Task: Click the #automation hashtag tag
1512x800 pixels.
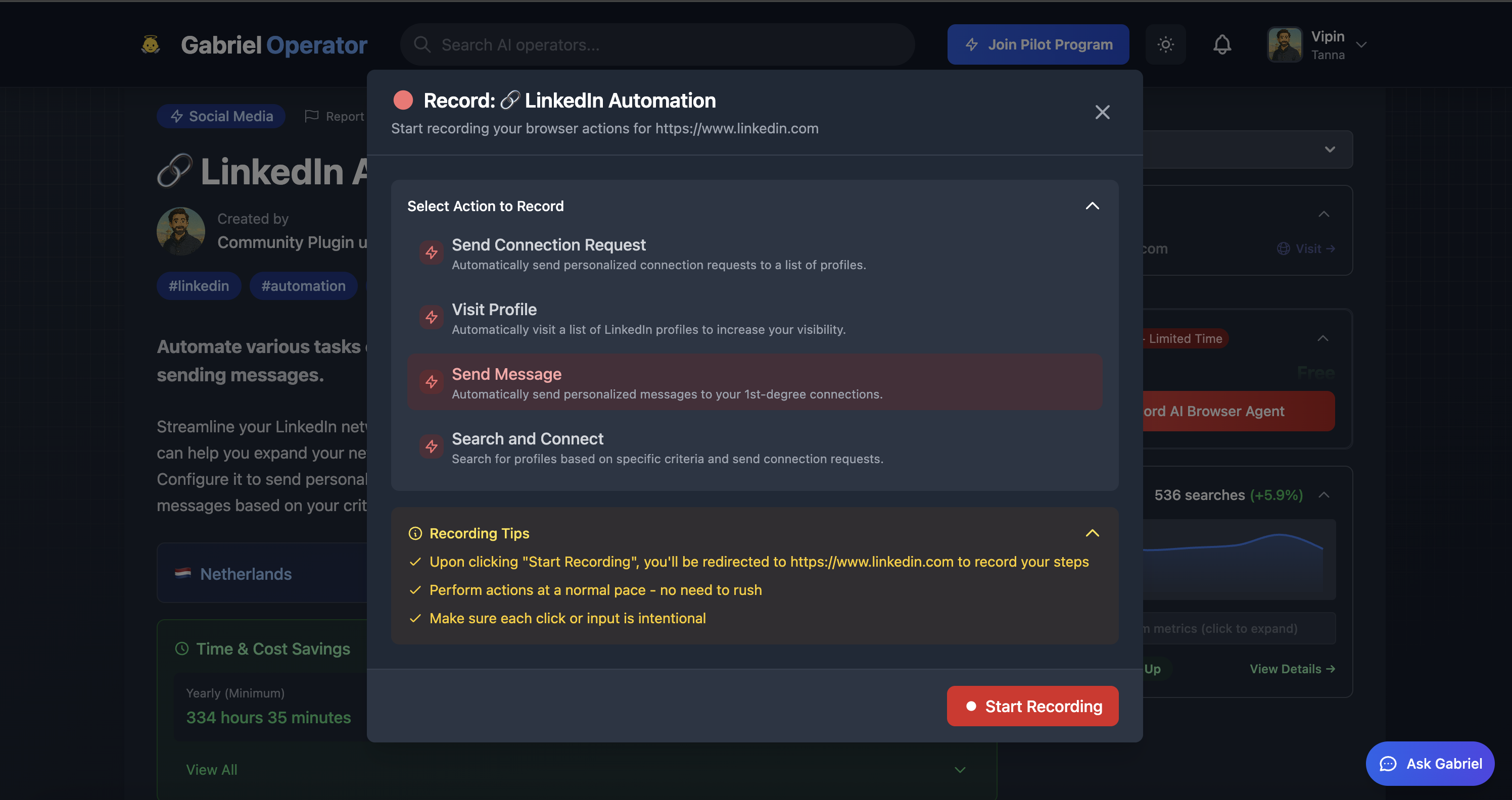Action: point(303,286)
